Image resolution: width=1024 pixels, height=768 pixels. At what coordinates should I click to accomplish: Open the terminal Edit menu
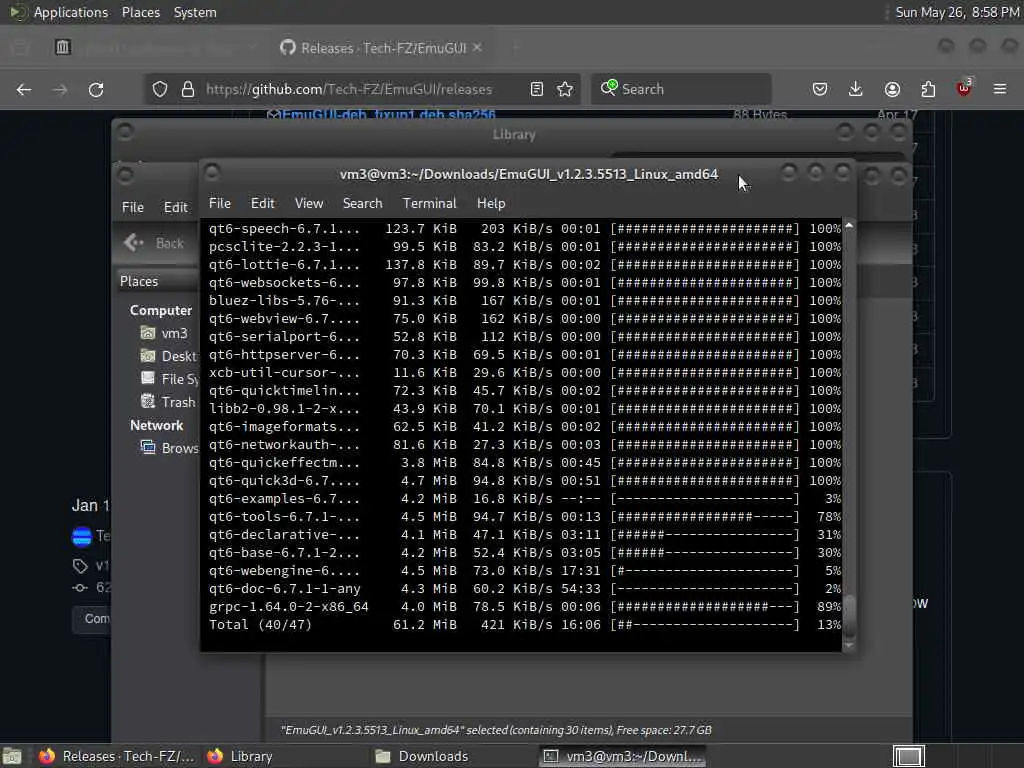263,203
